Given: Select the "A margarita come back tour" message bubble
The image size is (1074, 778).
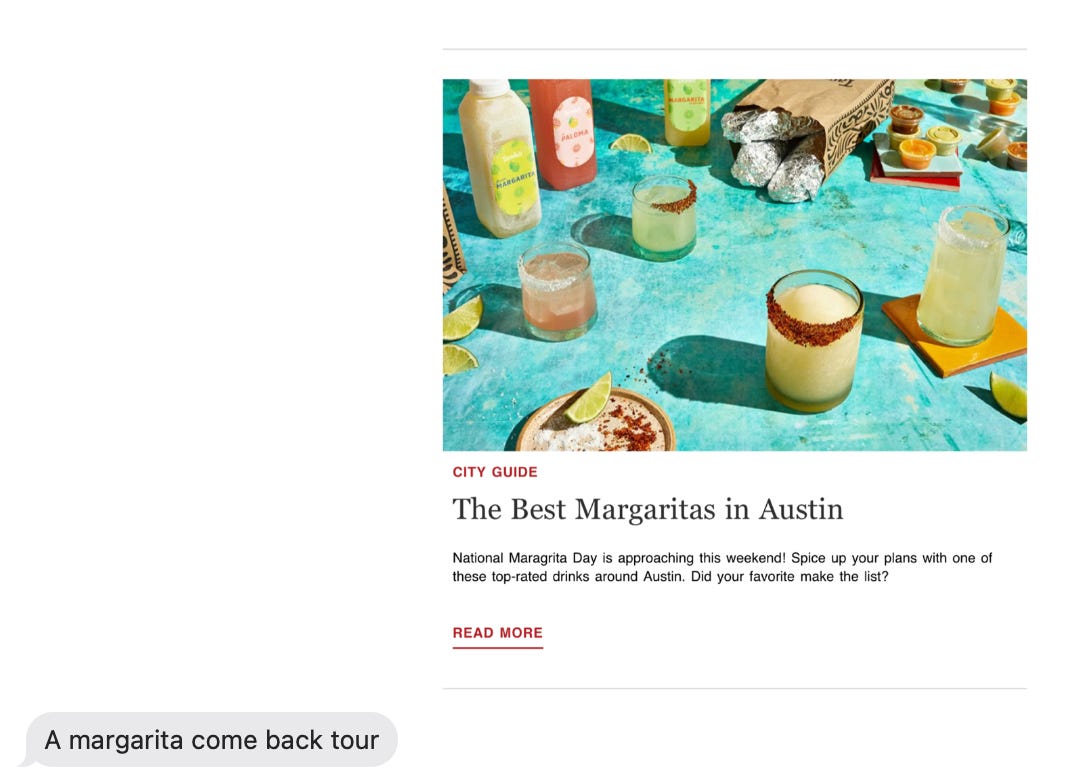Looking at the screenshot, I should (x=212, y=740).
